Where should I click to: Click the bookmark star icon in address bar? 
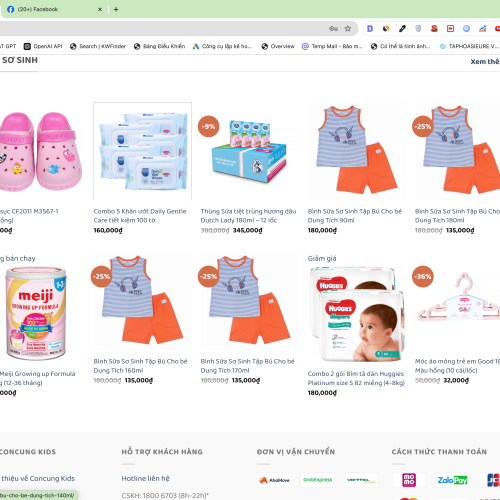(348, 29)
